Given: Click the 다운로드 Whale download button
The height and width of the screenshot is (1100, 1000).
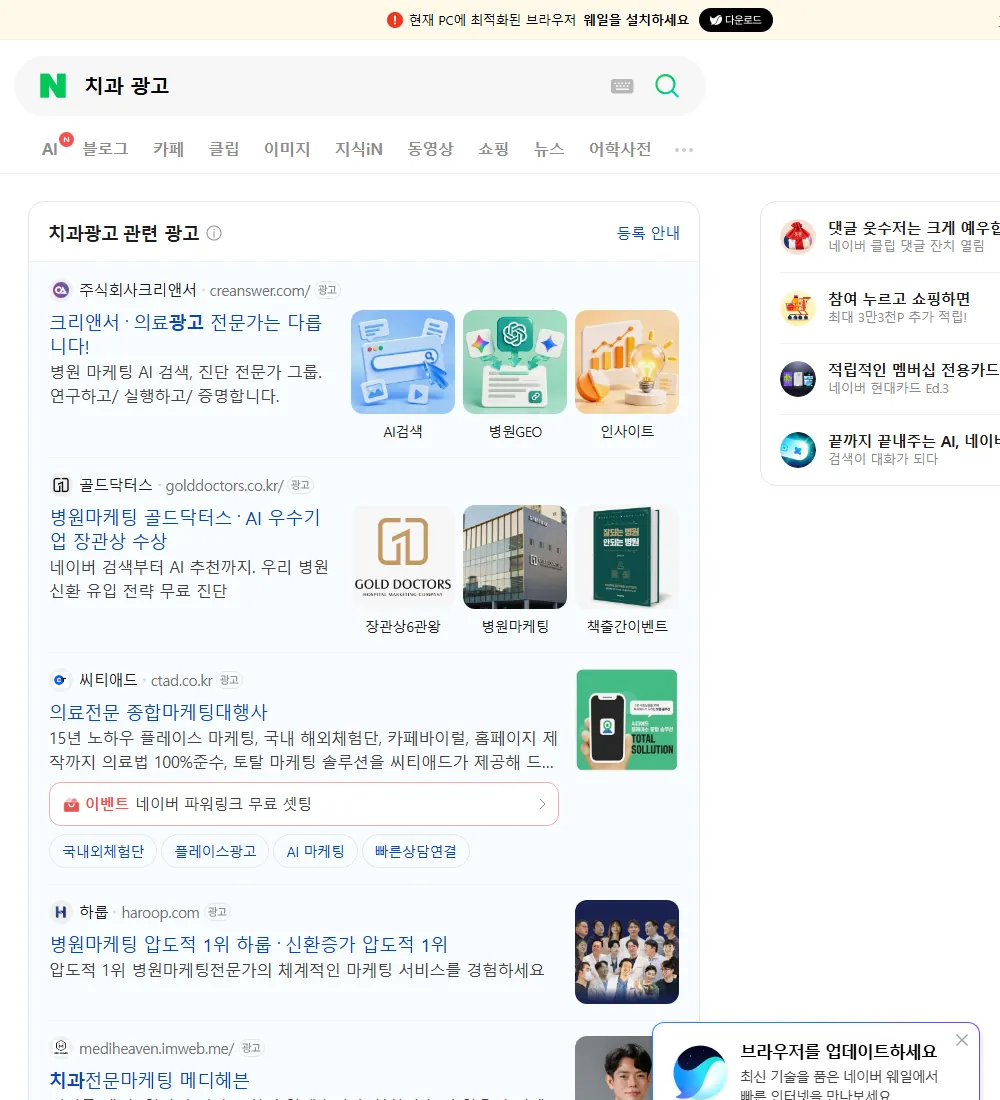Looking at the screenshot, I should [735, 20].
